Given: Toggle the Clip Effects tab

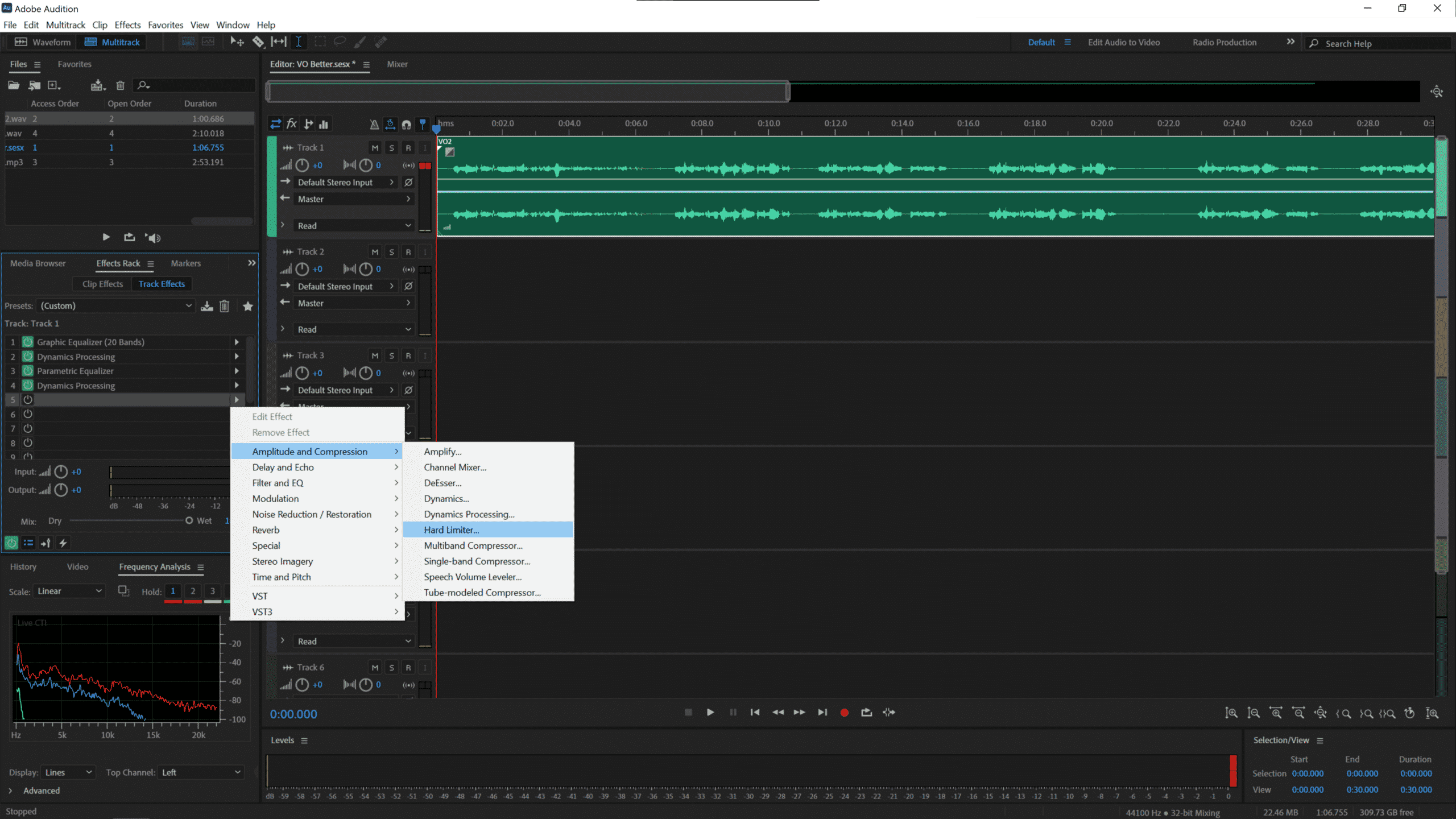Looking at the screenshot, I should [x=102, y=284].
